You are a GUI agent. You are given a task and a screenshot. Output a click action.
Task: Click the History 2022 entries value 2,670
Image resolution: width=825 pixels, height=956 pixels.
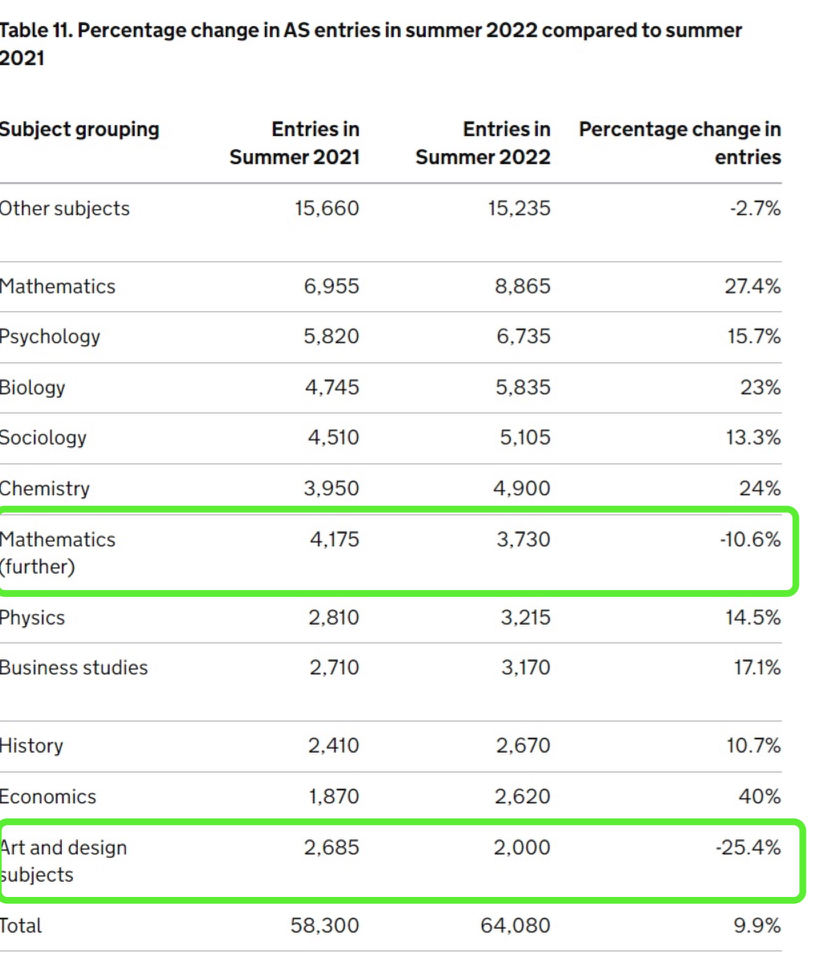523,745
